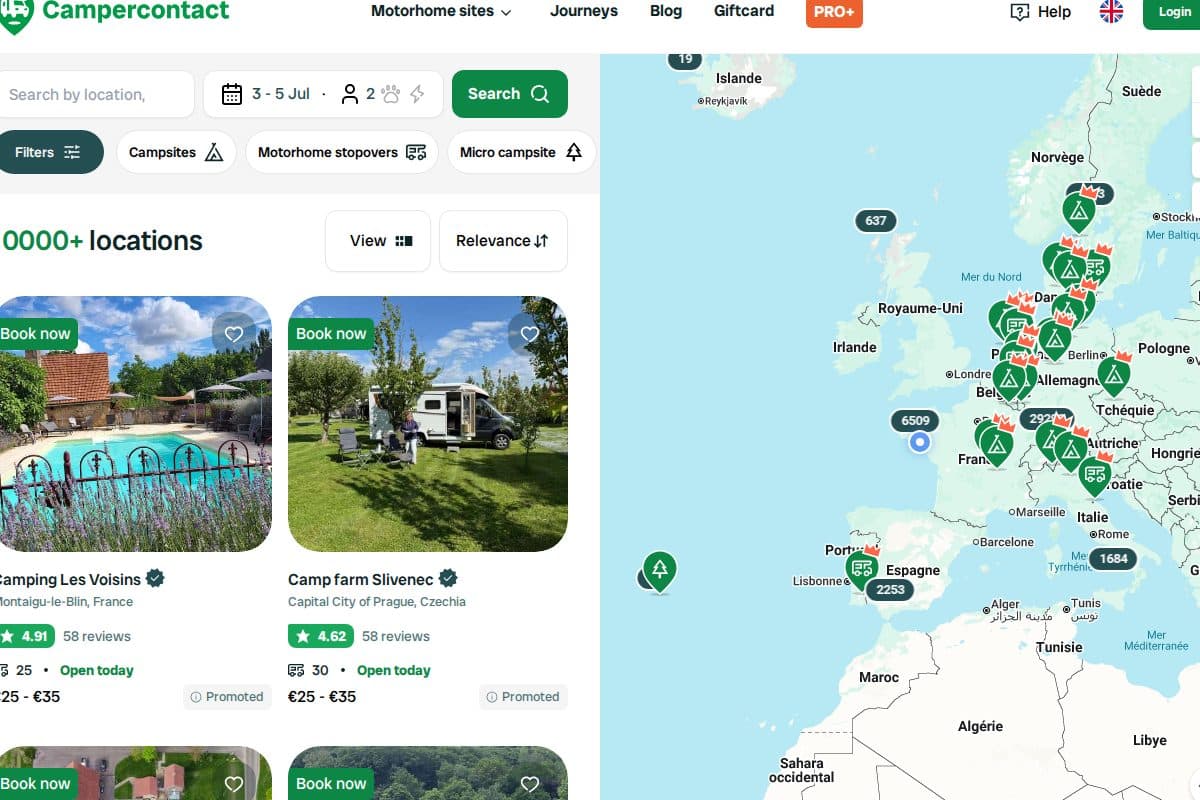Click the blue current-location dot
Screen dimensions: 1200x800
pyautogui.click(x=920, y=442)
